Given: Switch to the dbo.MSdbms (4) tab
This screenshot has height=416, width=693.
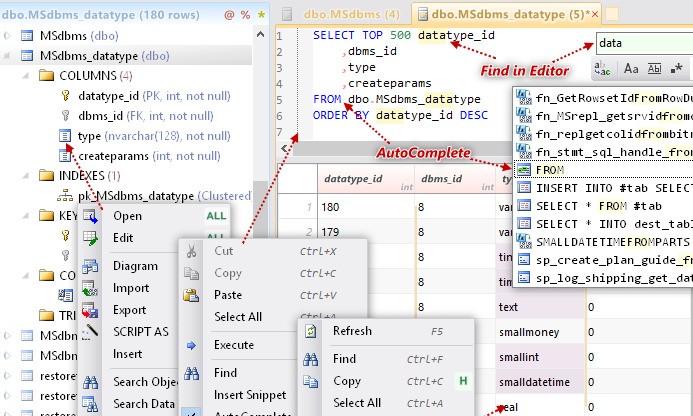Looking at the screenshot, I should pyautogui.click(x=351, y=14).
